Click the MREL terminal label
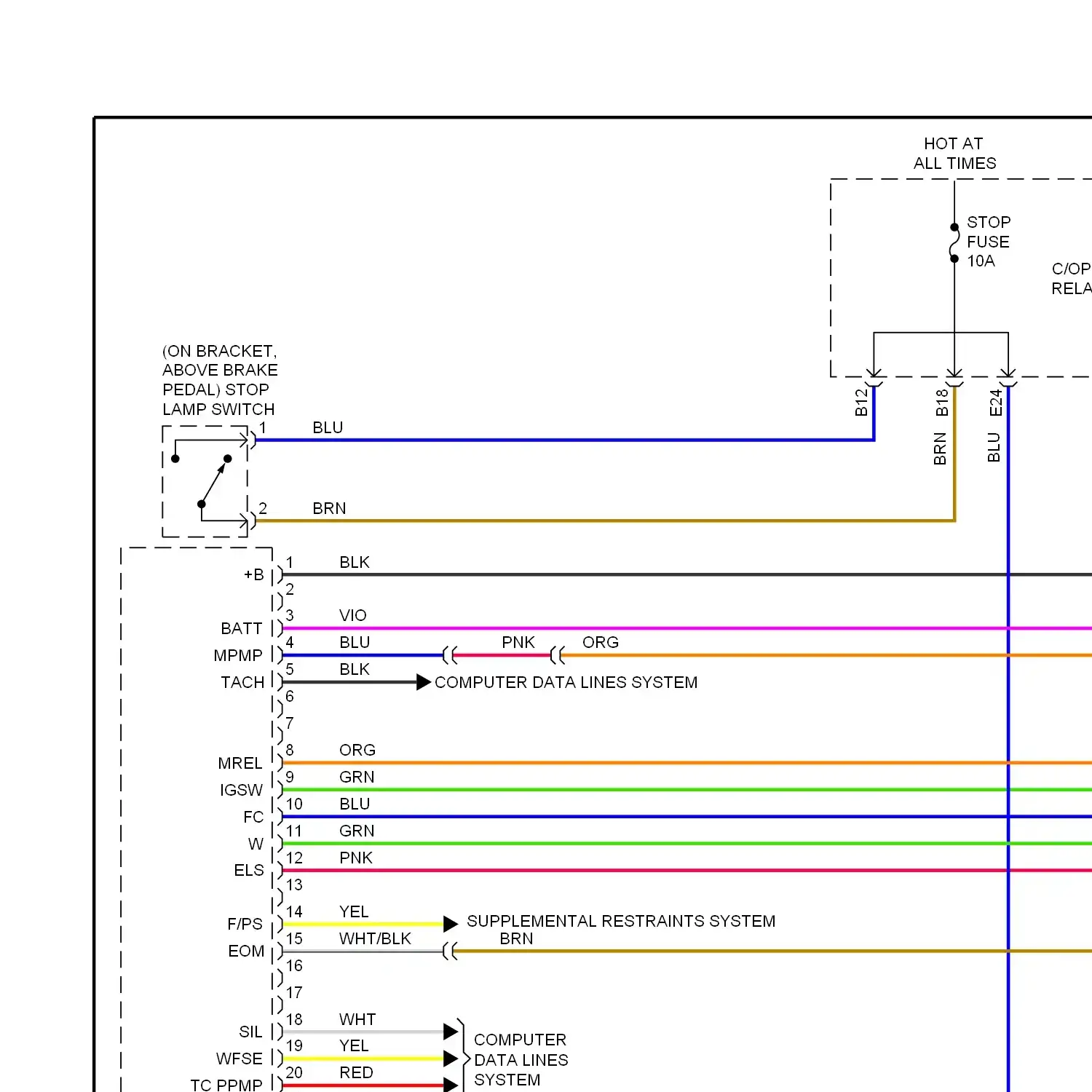The width and height of the screenshot is (1092, 1092). (240, 763)
